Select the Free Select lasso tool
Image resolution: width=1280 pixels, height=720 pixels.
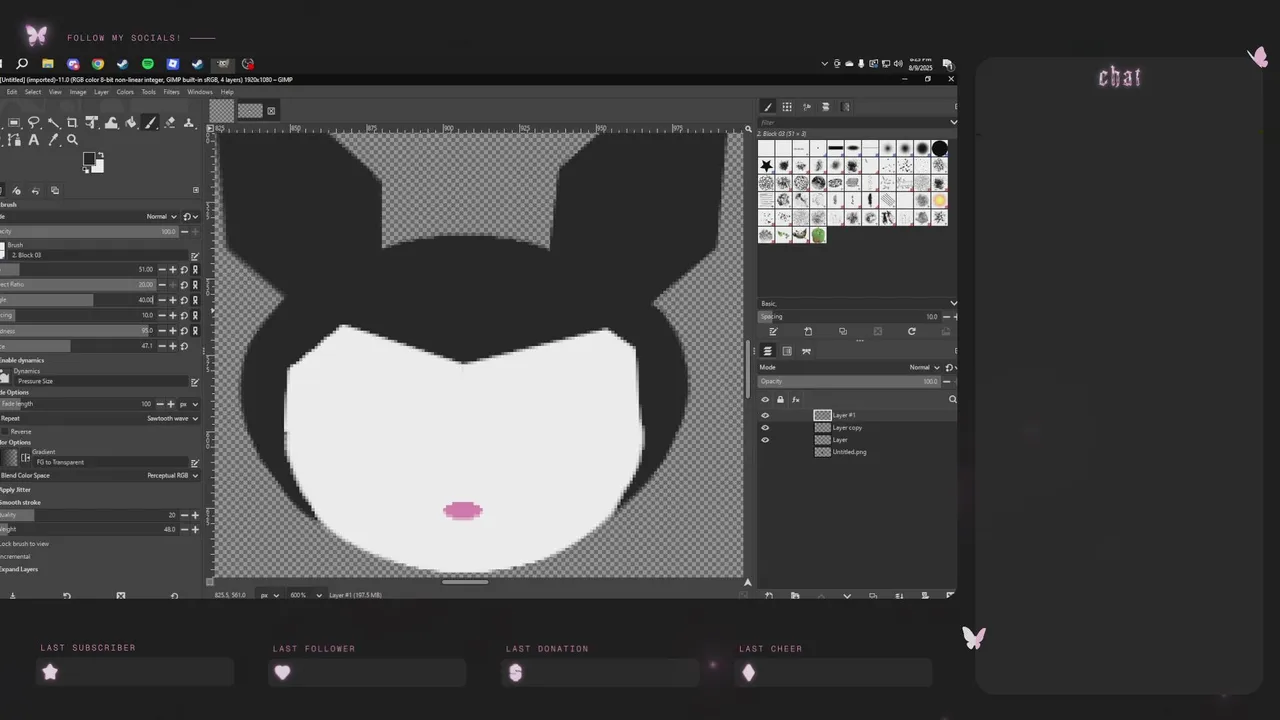[34, 122]
